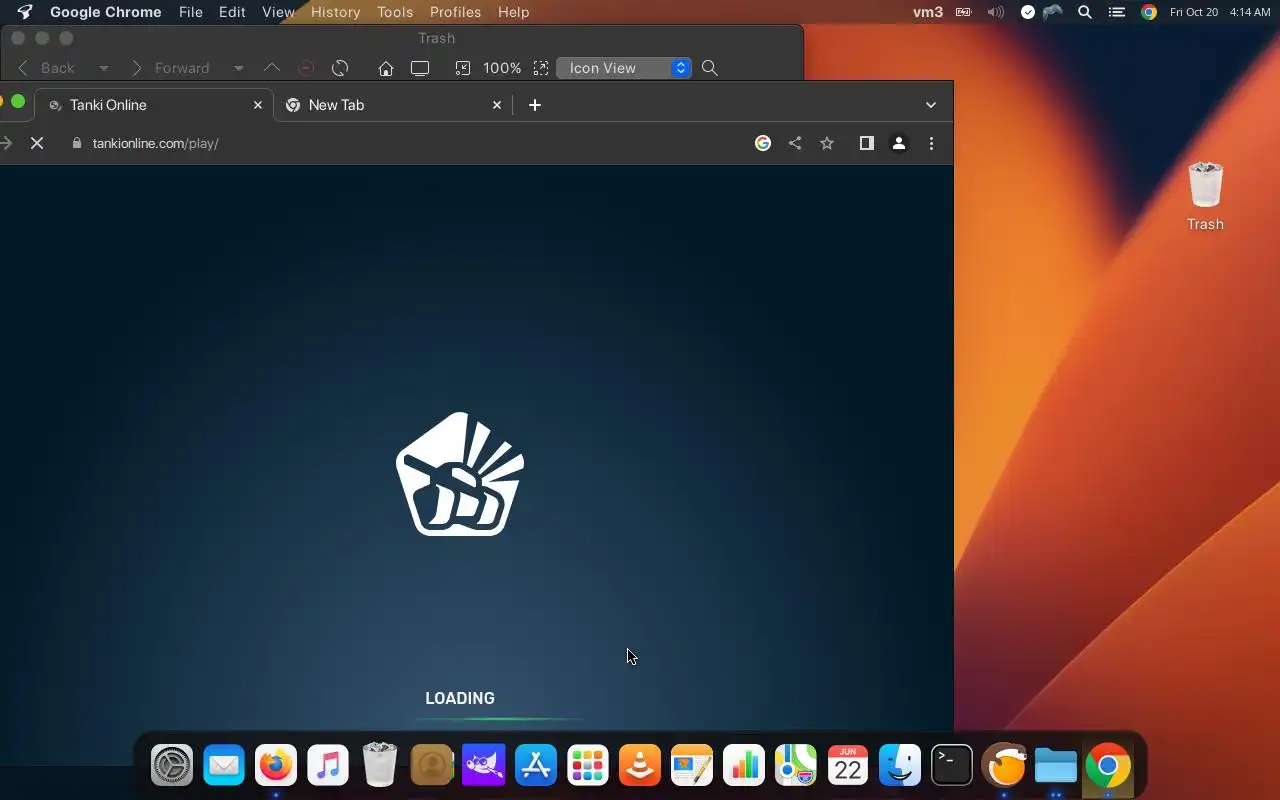Open Chrome three-dot menu
The width and height of the screenshot is (1280, 800).
pyautogui.click(x=931, y=143)
